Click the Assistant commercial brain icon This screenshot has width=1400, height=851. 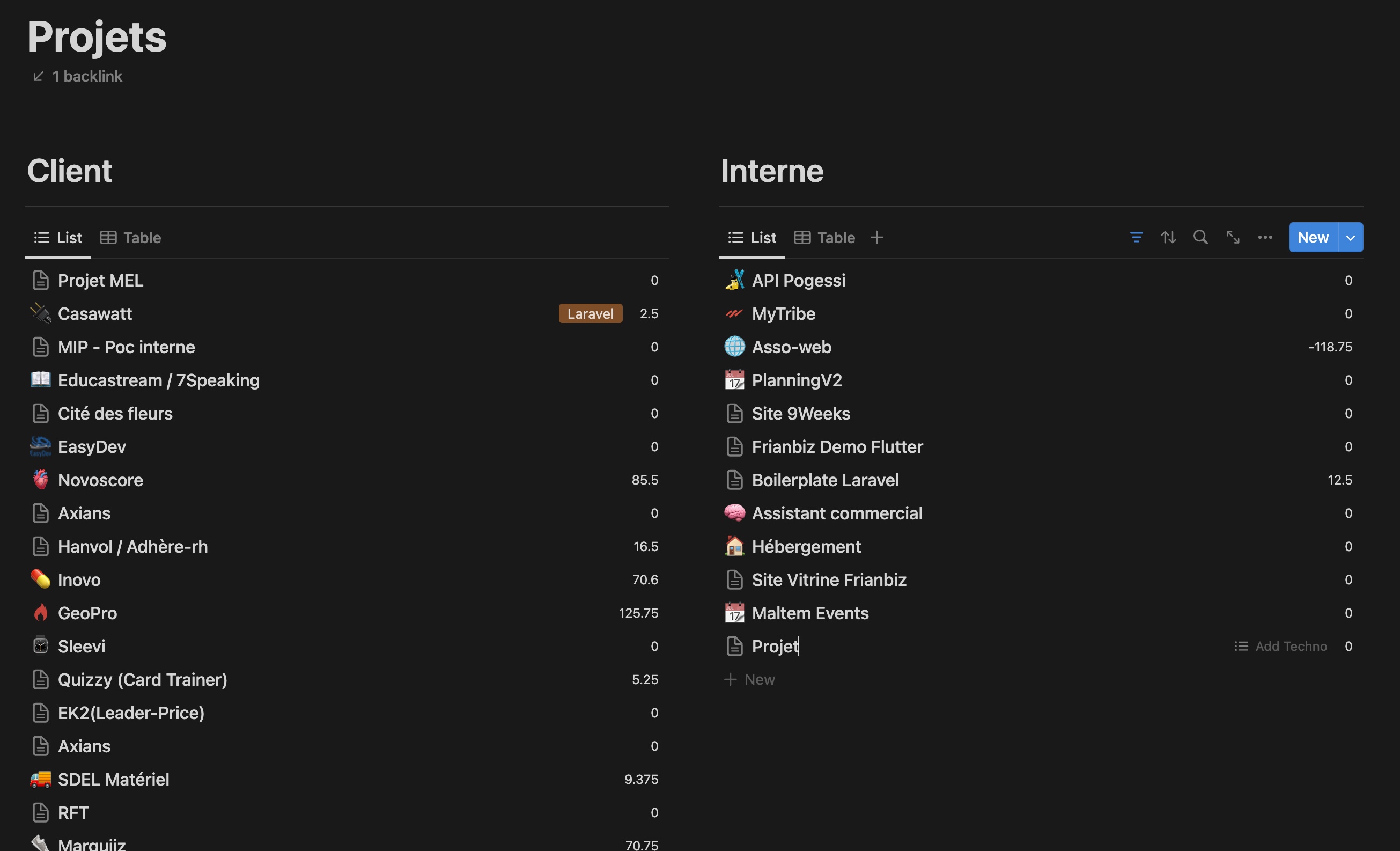[x=734, y=513]
